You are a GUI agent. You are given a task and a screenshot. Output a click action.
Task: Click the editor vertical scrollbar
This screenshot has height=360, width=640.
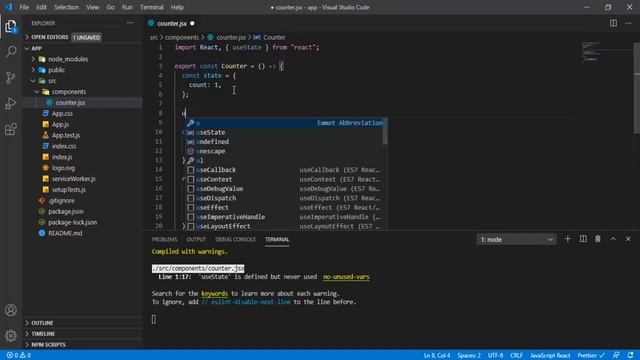[637, 87]
